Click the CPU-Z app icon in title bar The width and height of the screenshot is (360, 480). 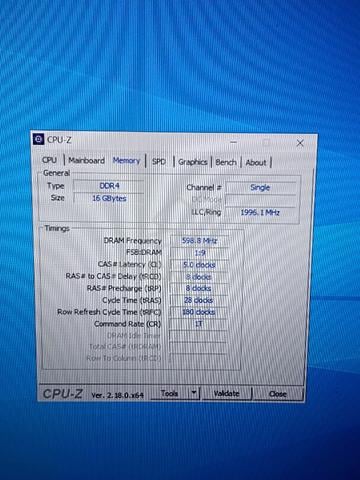pyautogui.click(x=39, y=139)
